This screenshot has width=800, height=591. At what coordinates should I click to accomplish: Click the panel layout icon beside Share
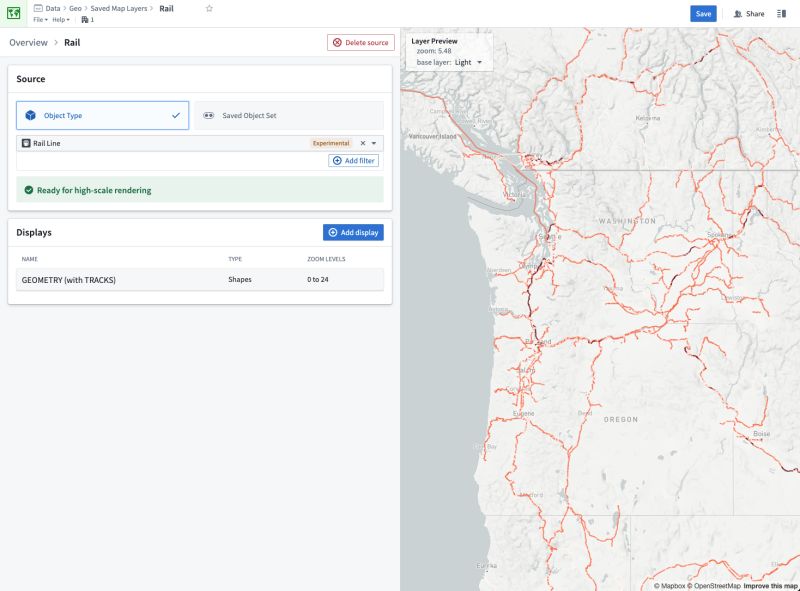coord(782,13)
